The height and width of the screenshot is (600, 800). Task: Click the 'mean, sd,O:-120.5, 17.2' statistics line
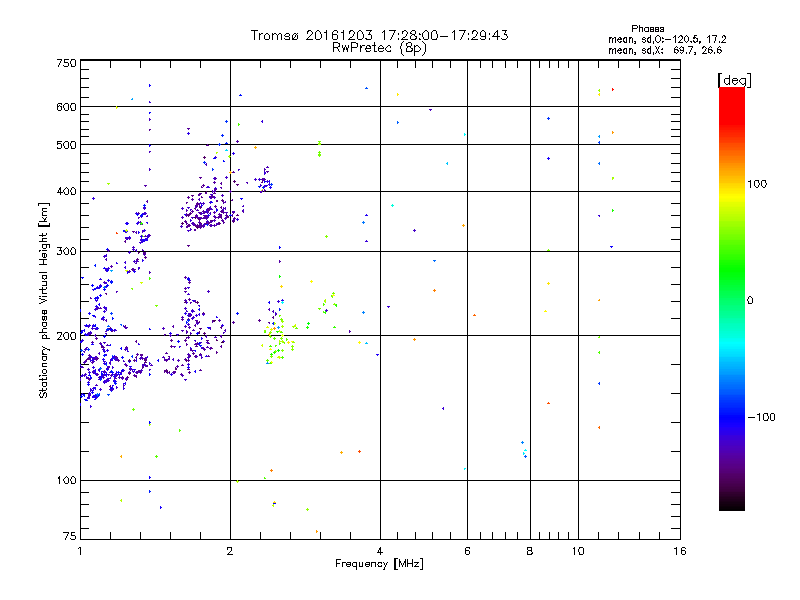click(x=667, y=39)
